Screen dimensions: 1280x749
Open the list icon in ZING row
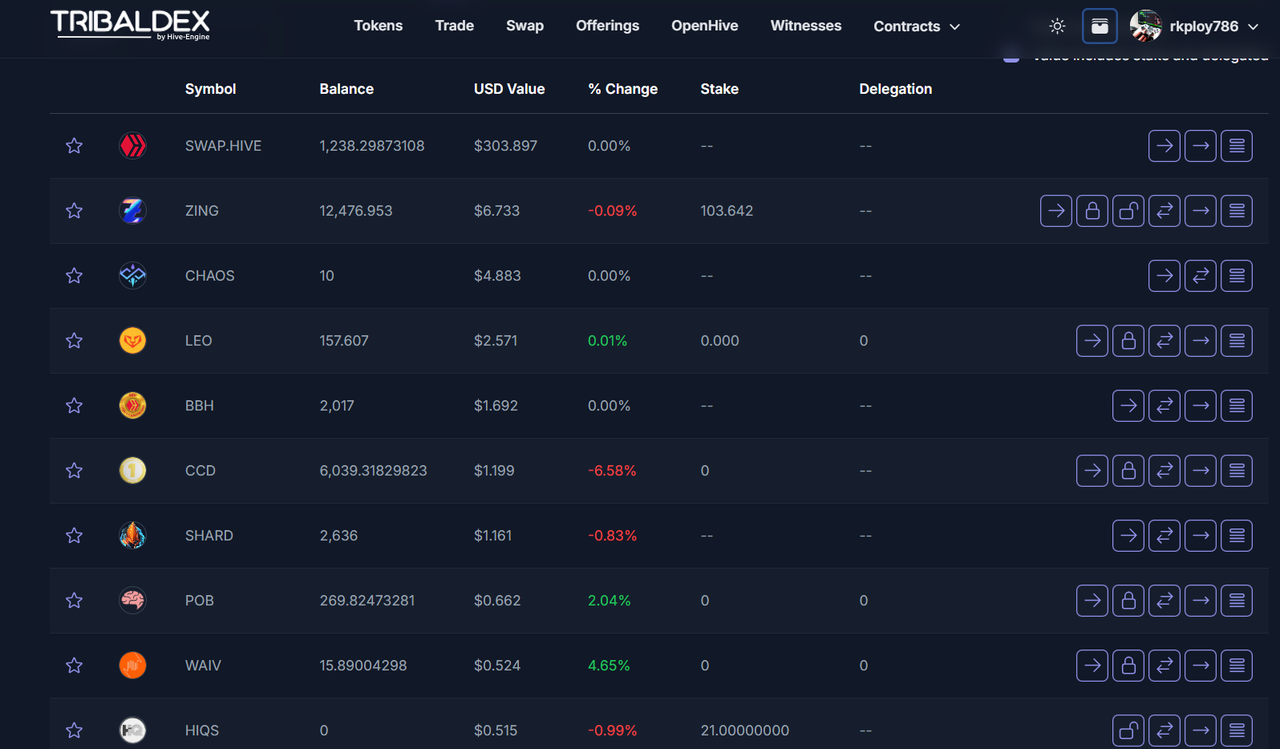1236,211
